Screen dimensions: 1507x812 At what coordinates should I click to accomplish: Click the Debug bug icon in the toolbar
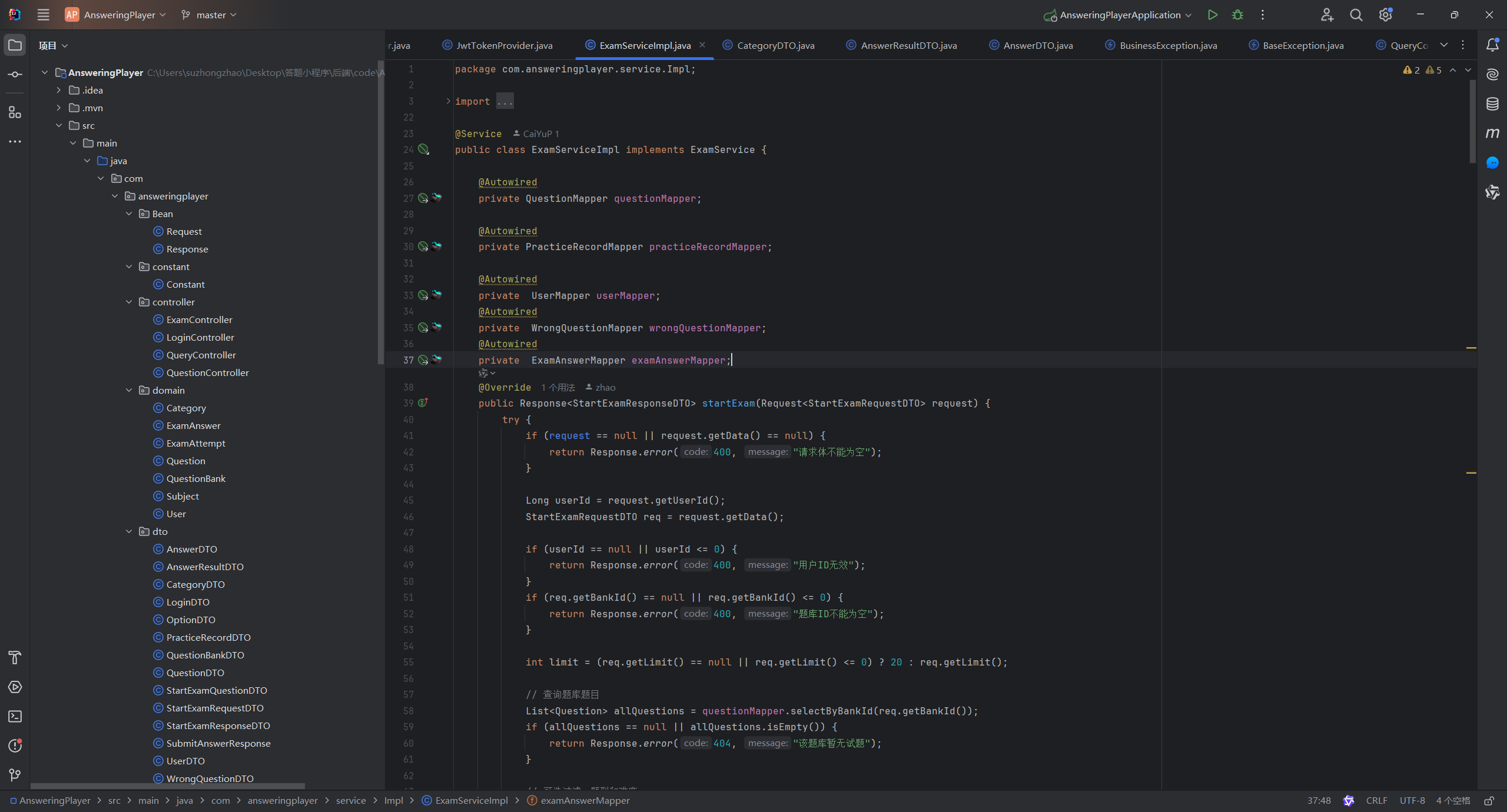pyautogui.click(x=1237, y=15)
